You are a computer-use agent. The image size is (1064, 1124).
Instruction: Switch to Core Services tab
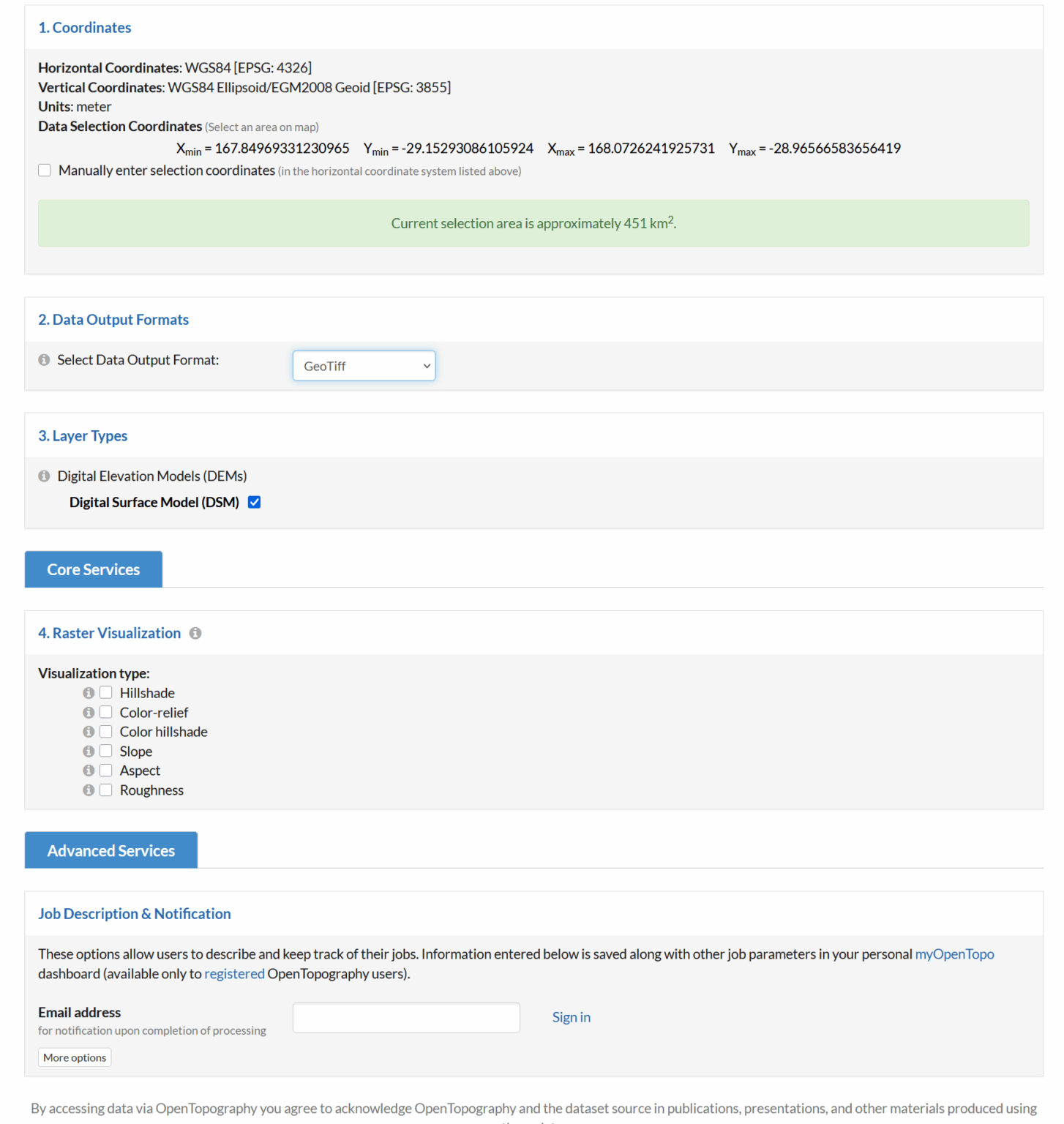94,569
